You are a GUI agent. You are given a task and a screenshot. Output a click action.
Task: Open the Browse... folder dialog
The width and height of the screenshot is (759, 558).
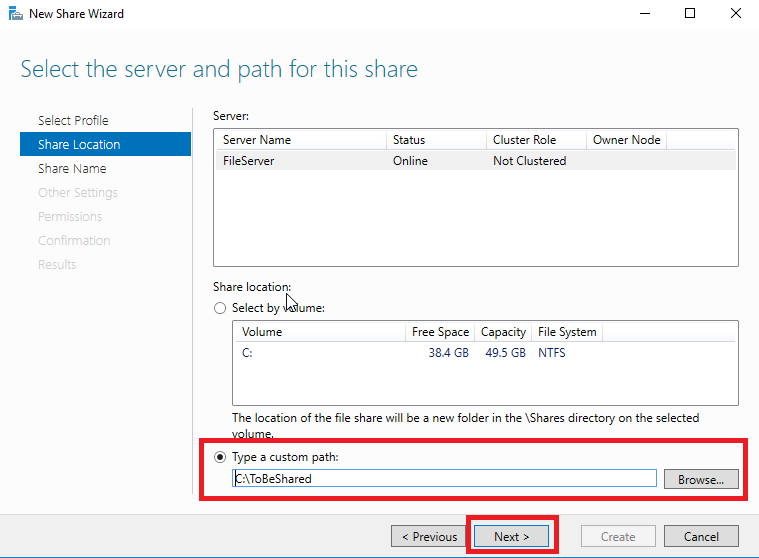(701, 479)
